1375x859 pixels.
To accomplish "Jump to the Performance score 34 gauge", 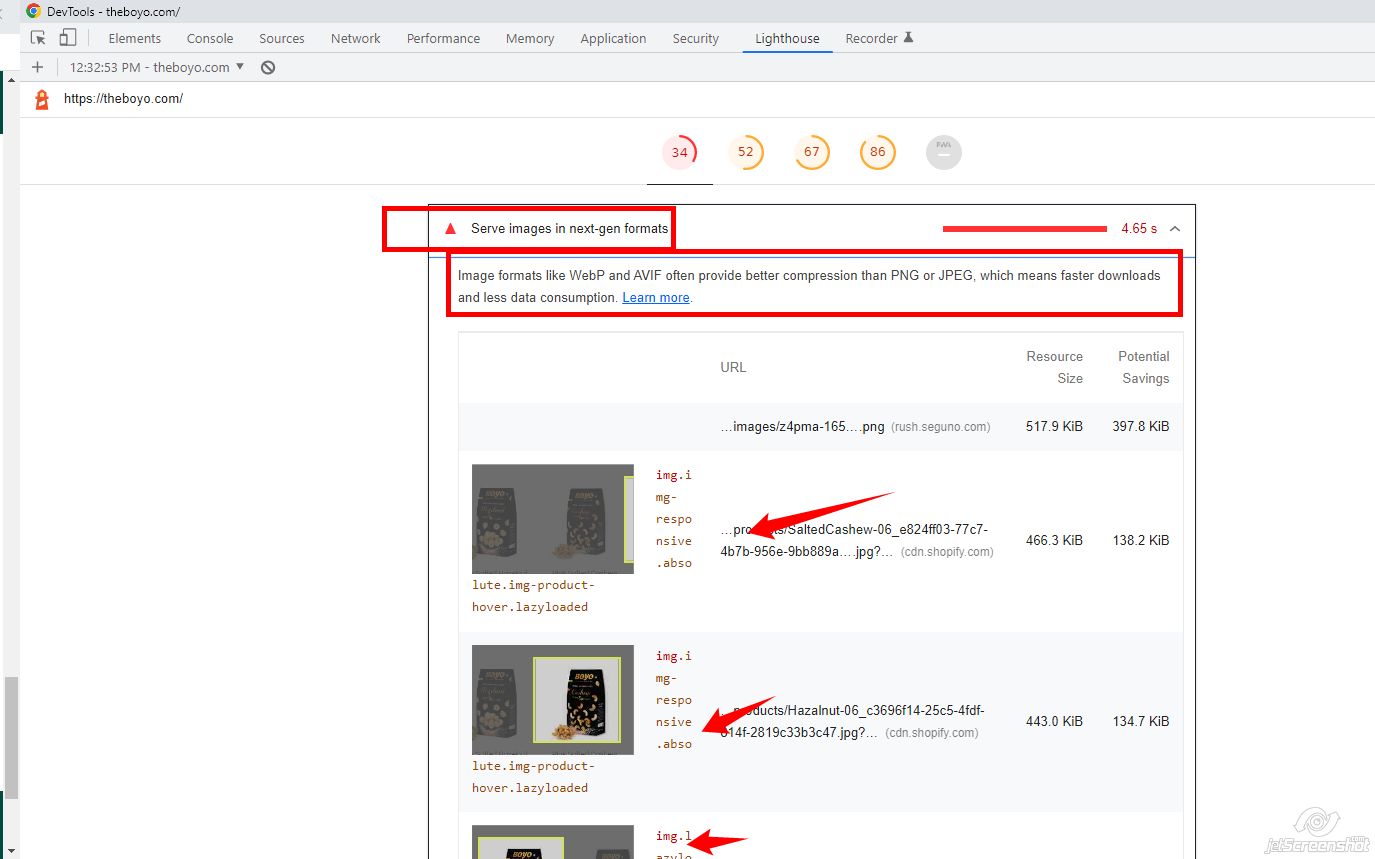I will (x=680, y=152).
